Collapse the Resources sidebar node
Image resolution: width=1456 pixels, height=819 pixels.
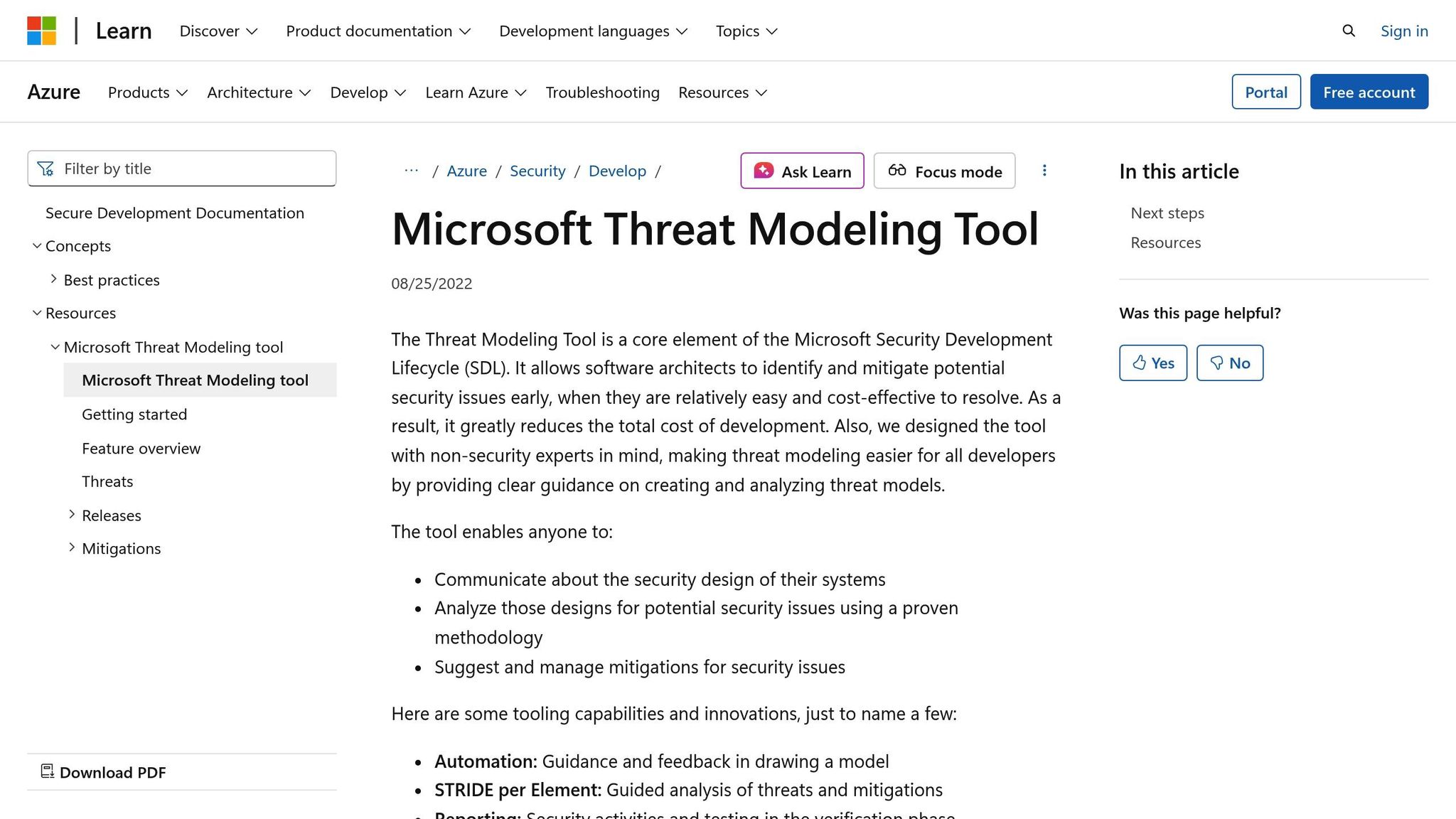click(37, 313)
